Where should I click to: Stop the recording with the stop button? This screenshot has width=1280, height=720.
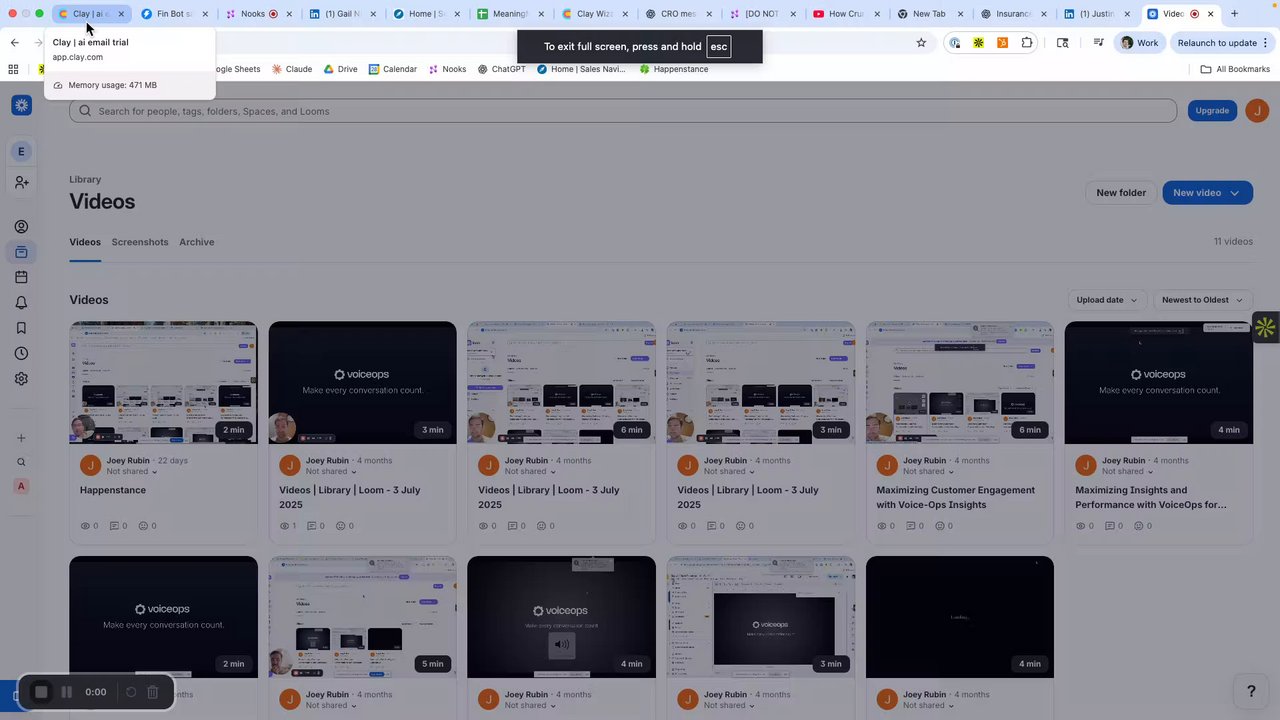click(x=41, y=692)
